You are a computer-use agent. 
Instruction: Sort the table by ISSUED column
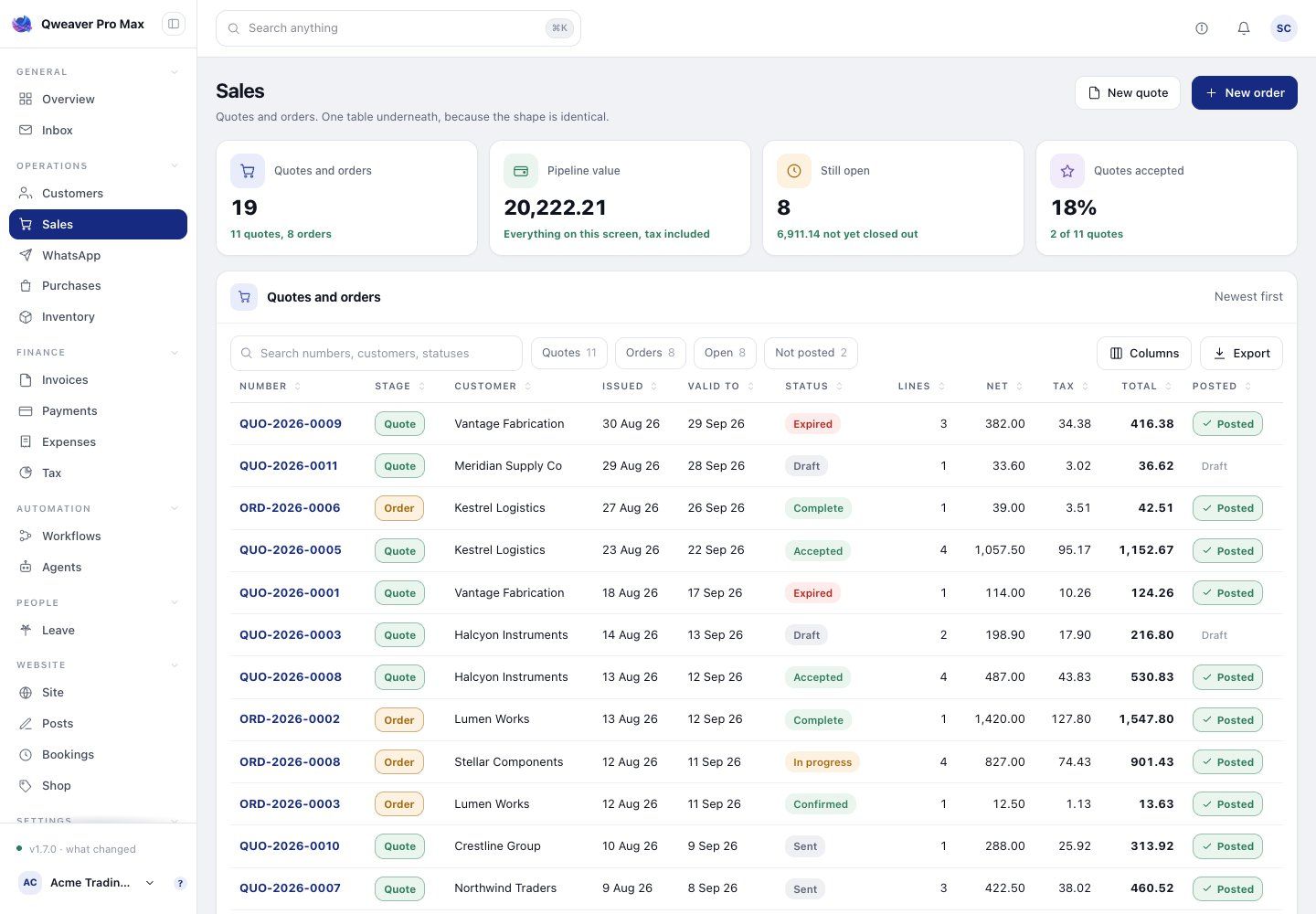tap(630, 386)
